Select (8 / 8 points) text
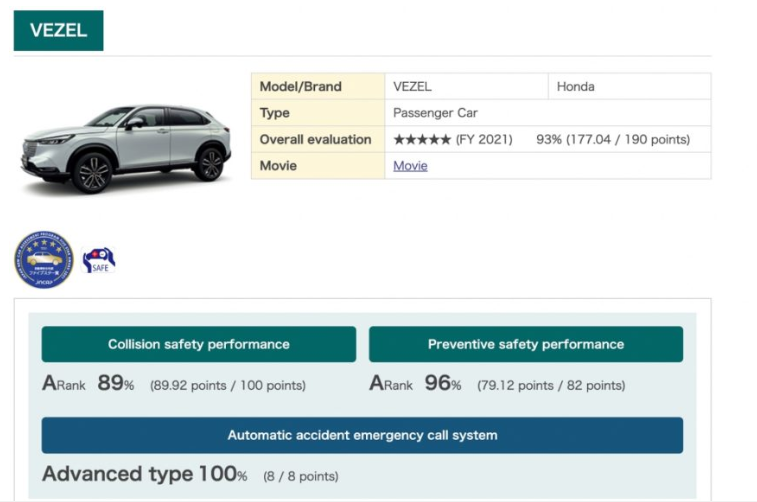The height and width of the screenshot is (502, 757). pos(301,476)
